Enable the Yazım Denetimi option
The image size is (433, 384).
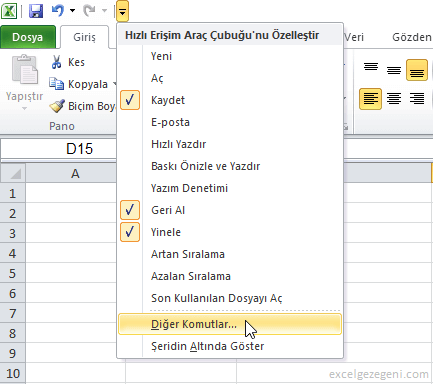click(230, 188)
